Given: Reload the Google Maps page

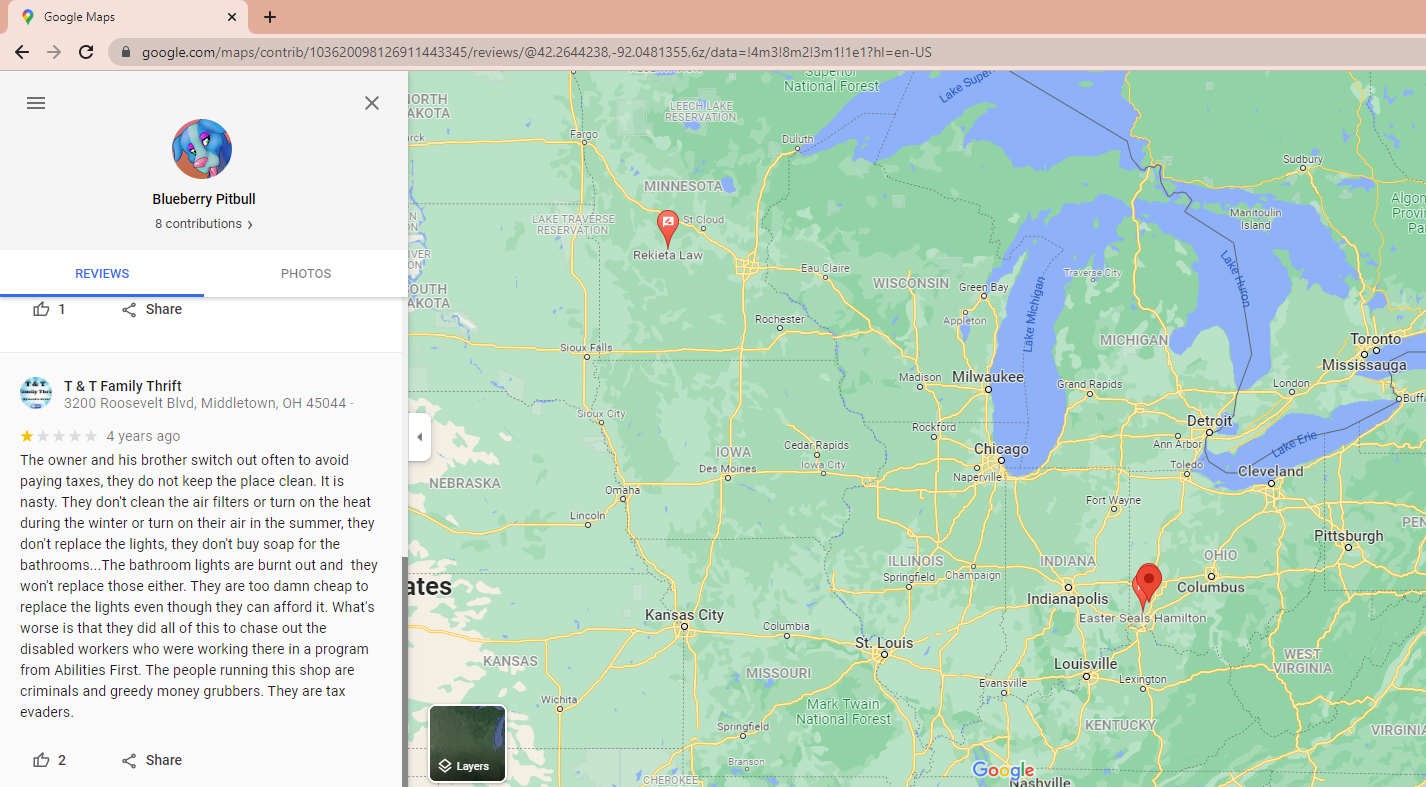Looking at the screenshot, I should 86,52.
